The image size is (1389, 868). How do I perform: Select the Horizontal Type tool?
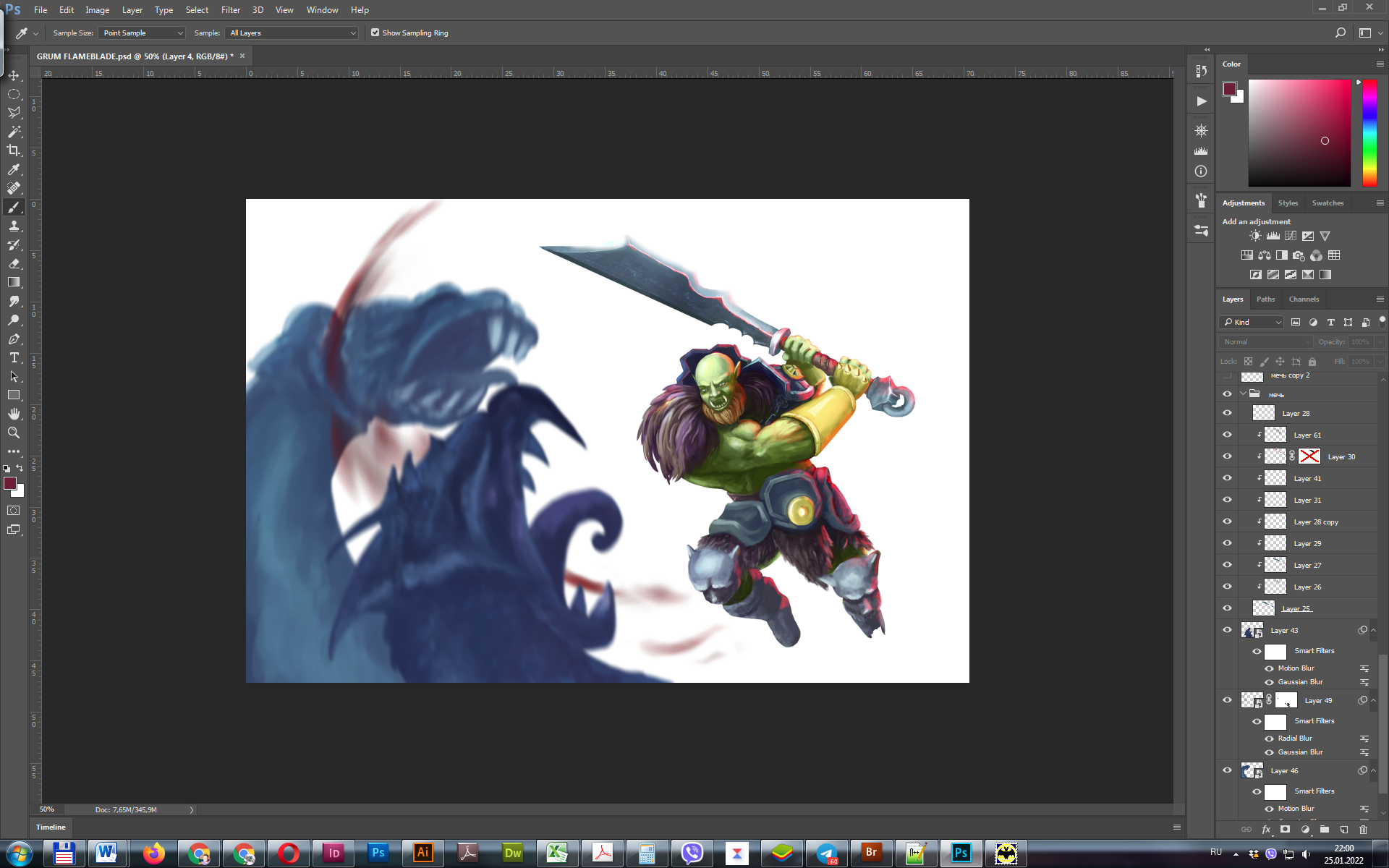click(x=14, y=358)
